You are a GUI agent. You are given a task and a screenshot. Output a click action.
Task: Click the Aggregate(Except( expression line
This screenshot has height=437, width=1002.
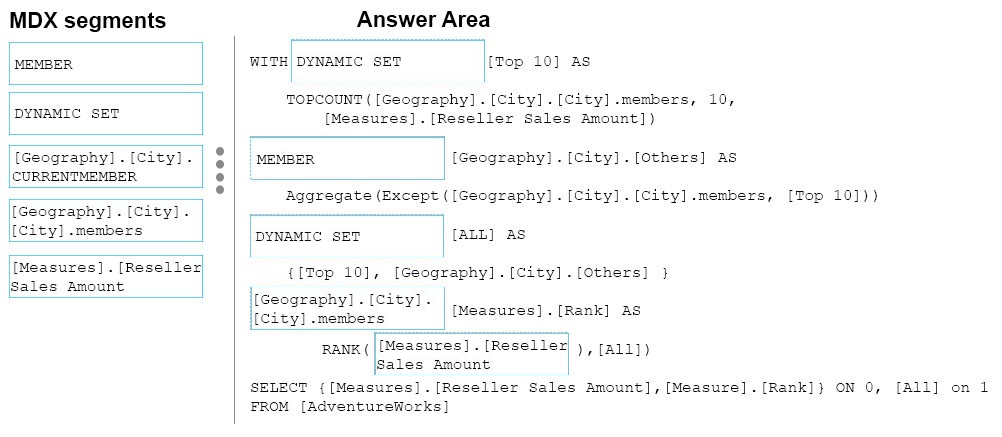tap(582, 196)
